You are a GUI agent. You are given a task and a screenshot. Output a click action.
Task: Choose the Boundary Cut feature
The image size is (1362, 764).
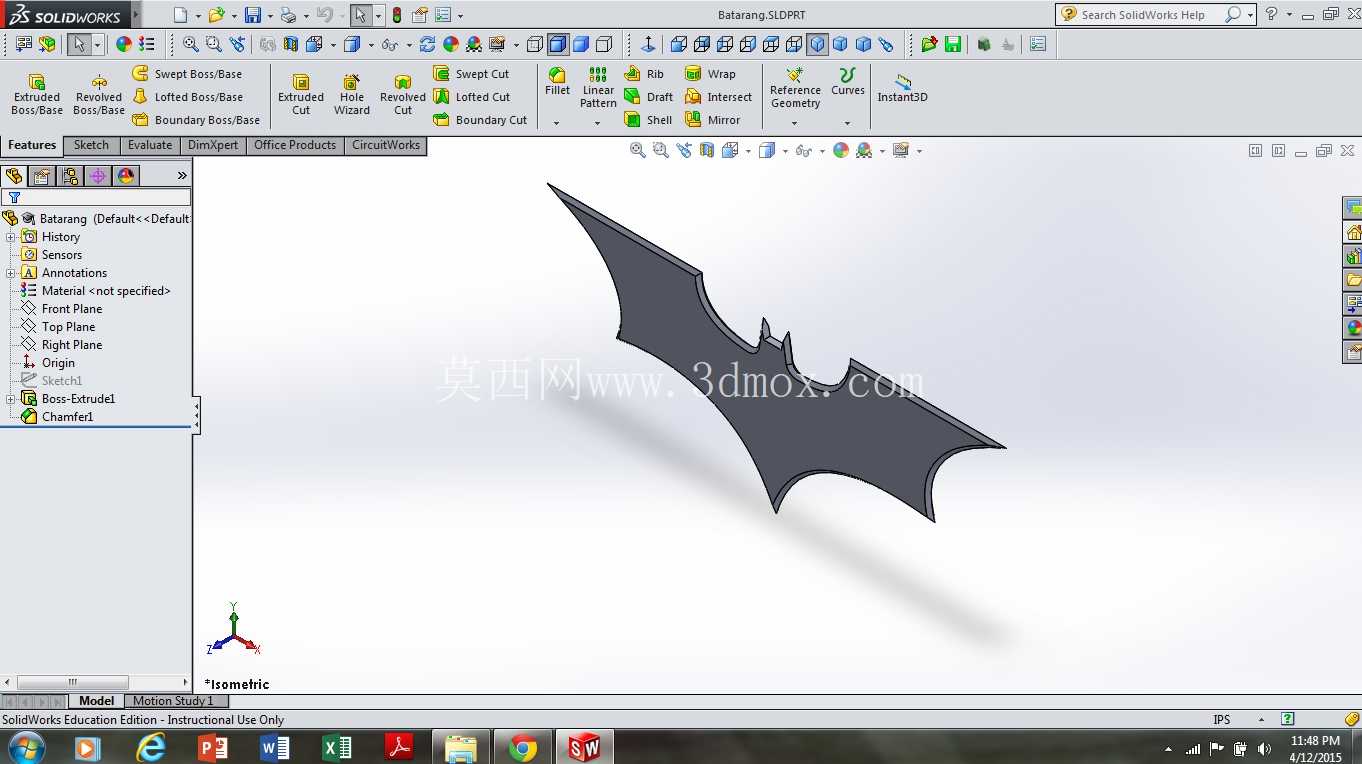point(480,120)
